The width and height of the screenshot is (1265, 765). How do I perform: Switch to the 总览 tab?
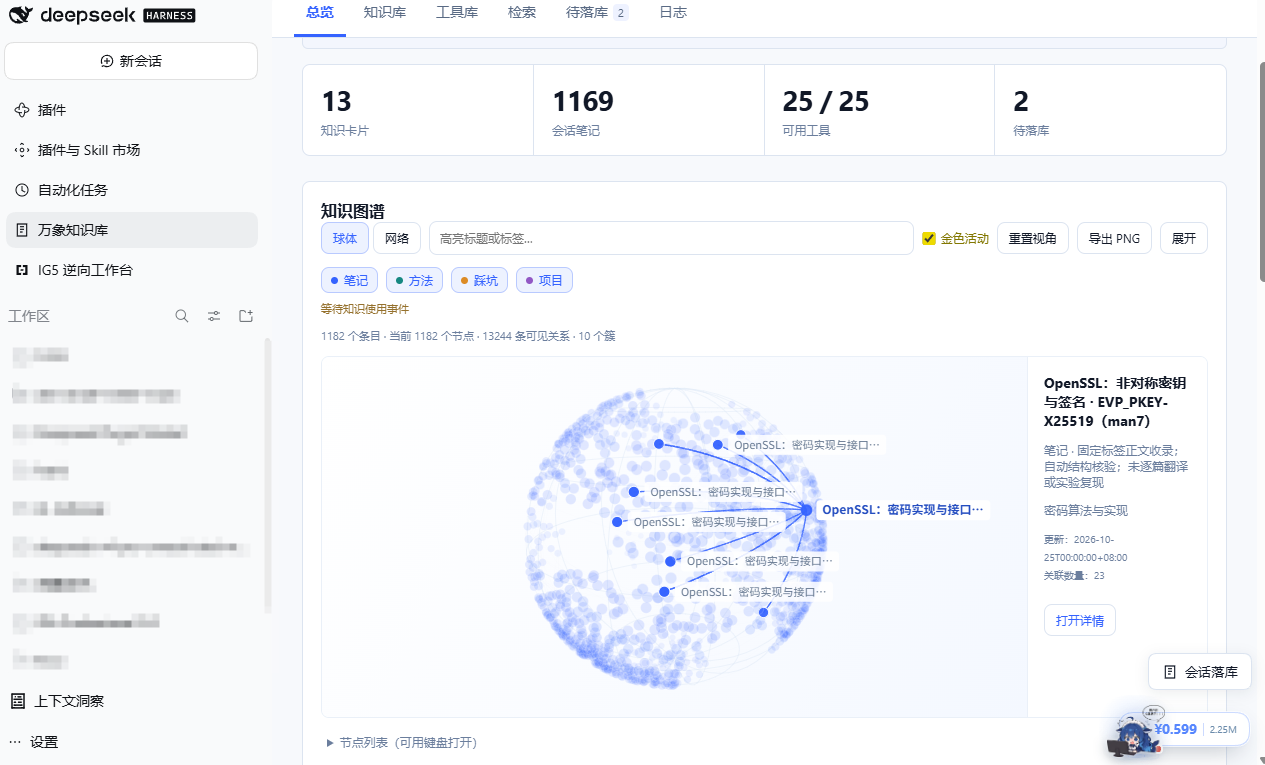[x=320, y=13]
